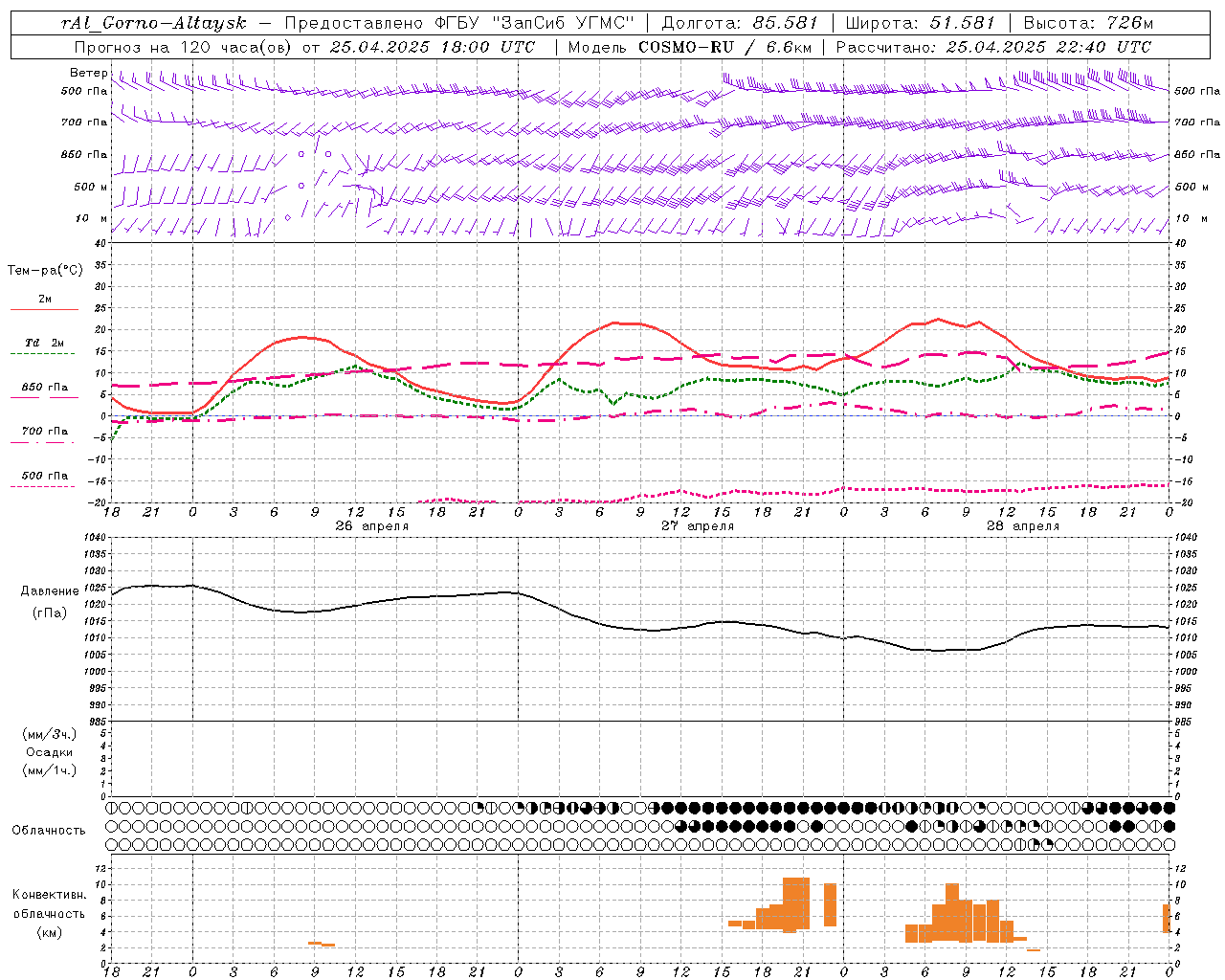Click the orange convective bar at chart's right edge
Screen dimensions: 1225x980
pos(1167,919)
